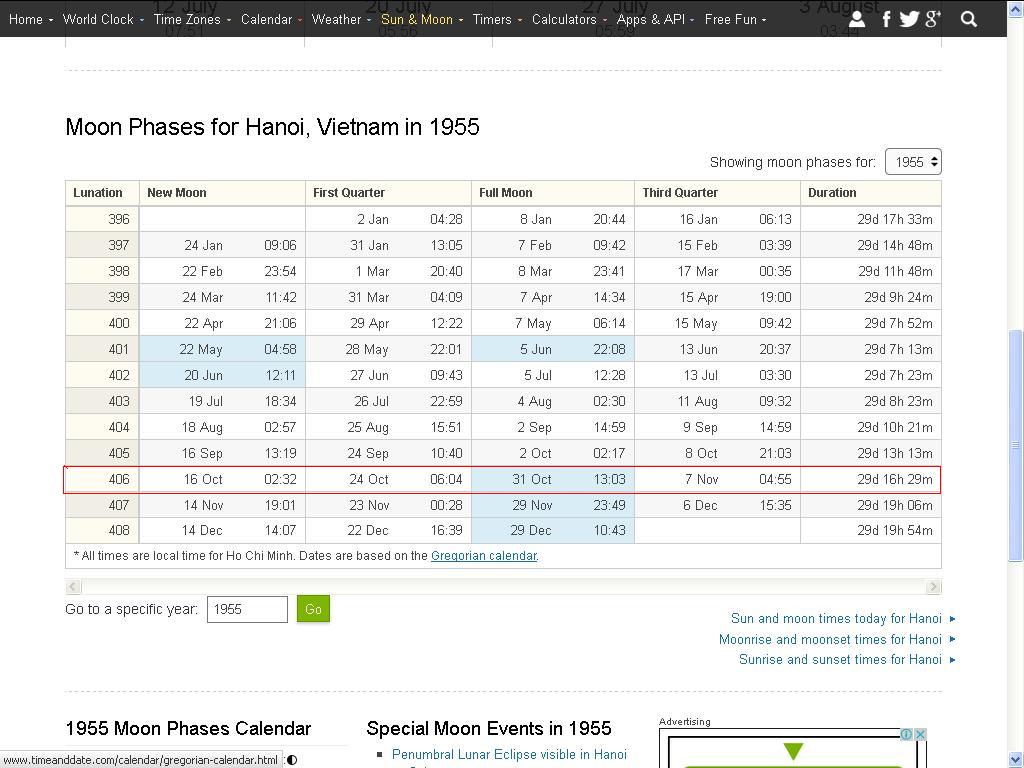
Task: Open search with the magnifier icon
Action: (968, 19)
